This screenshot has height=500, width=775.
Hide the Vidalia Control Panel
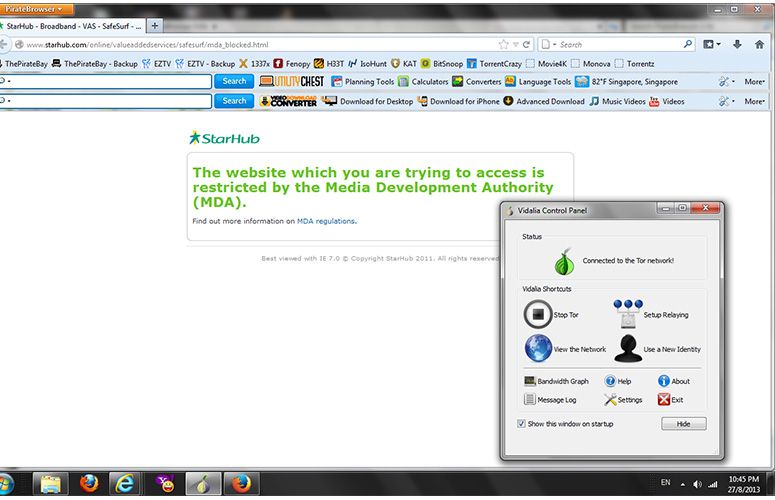click(684, 423)
